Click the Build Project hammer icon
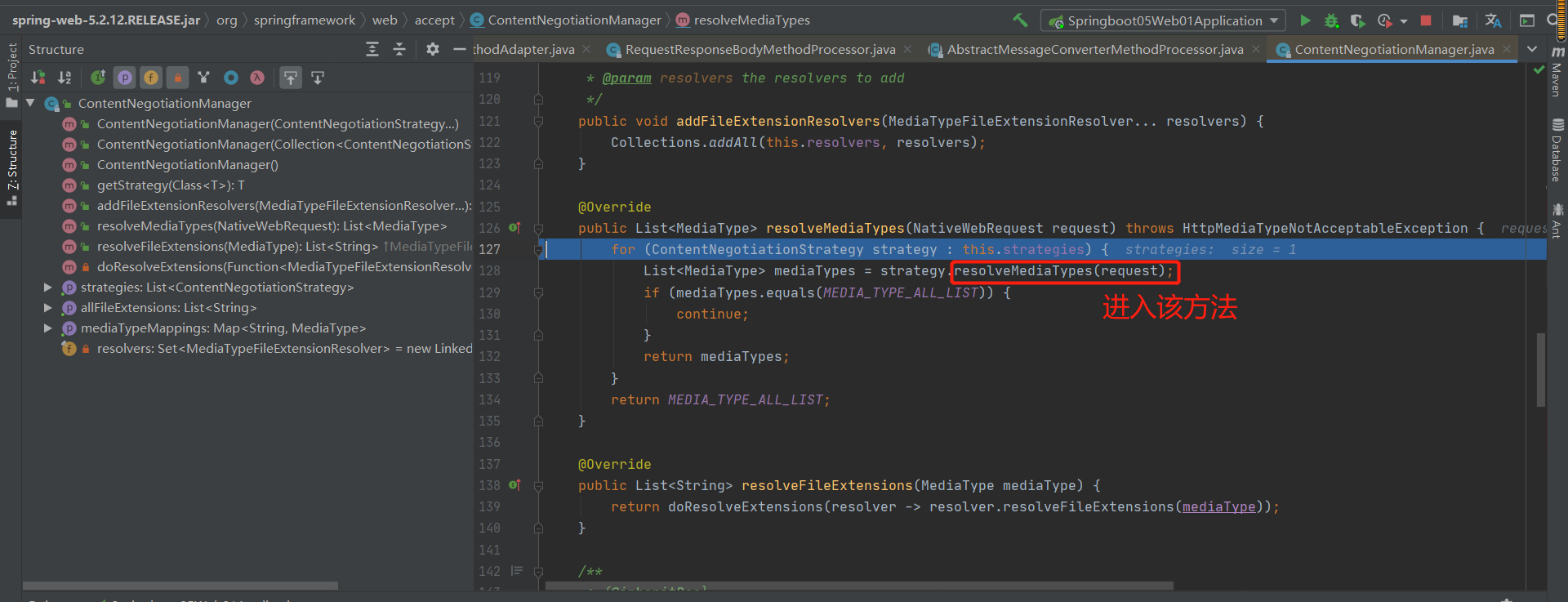The width and height of the screenshot is (1568, 602). tap(1020, 20)
